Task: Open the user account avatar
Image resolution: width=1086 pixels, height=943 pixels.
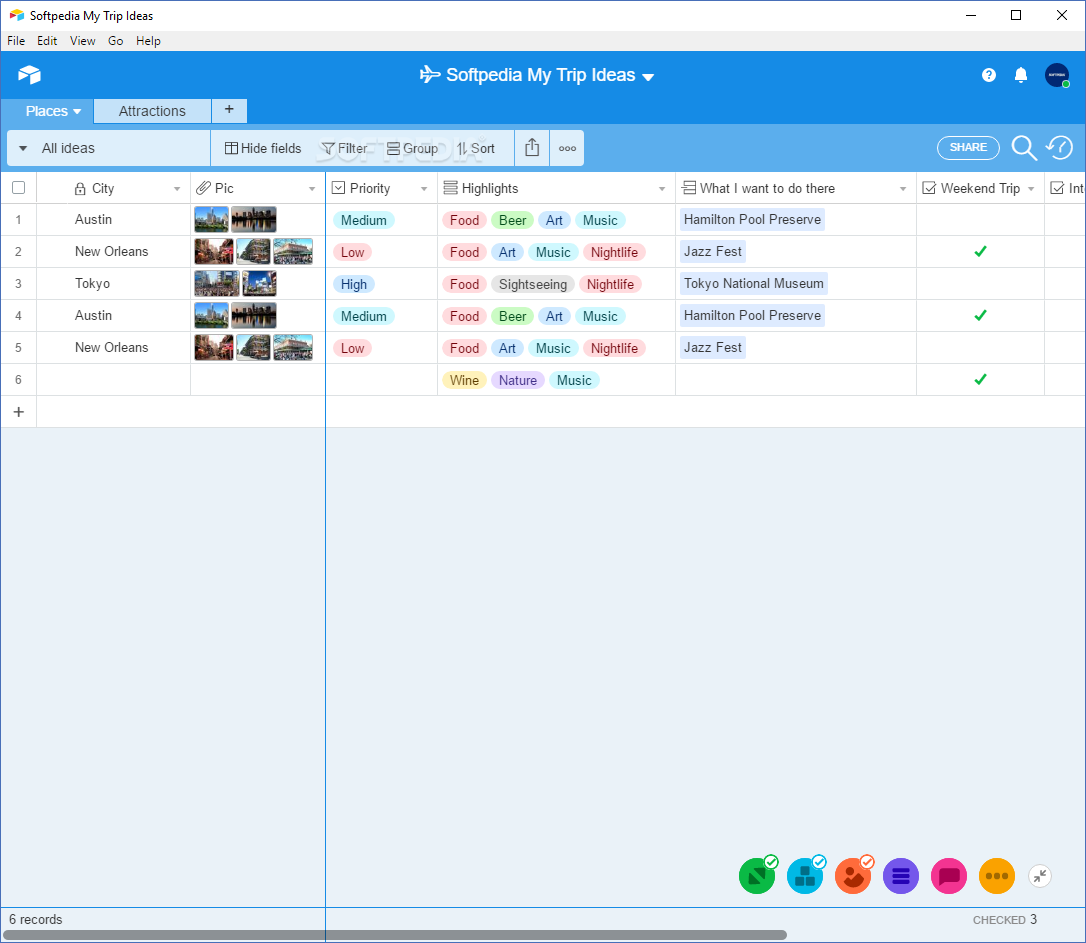Action: pyautogui.click(x=1057, y=75)
